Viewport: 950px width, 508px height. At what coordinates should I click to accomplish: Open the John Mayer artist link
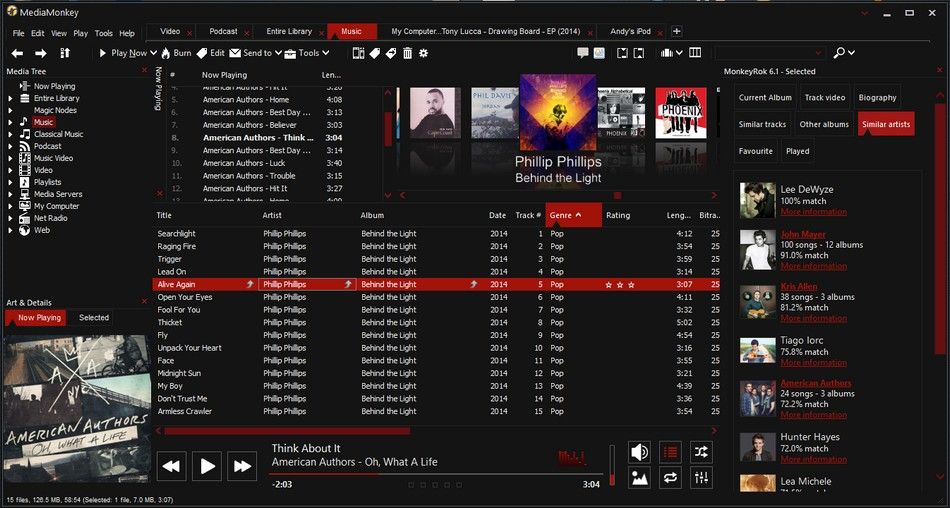803,235
